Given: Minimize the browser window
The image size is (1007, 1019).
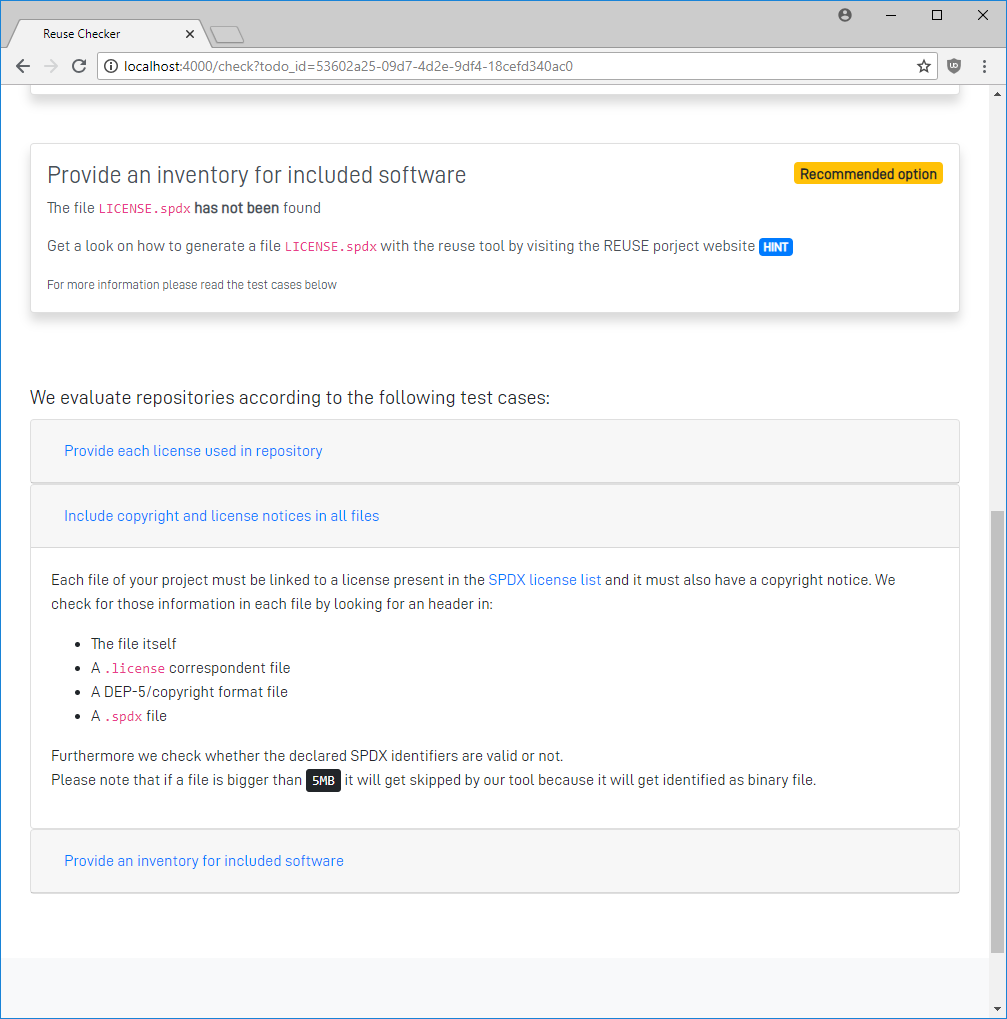Looking at the screenshot, I should click(891, 15).
